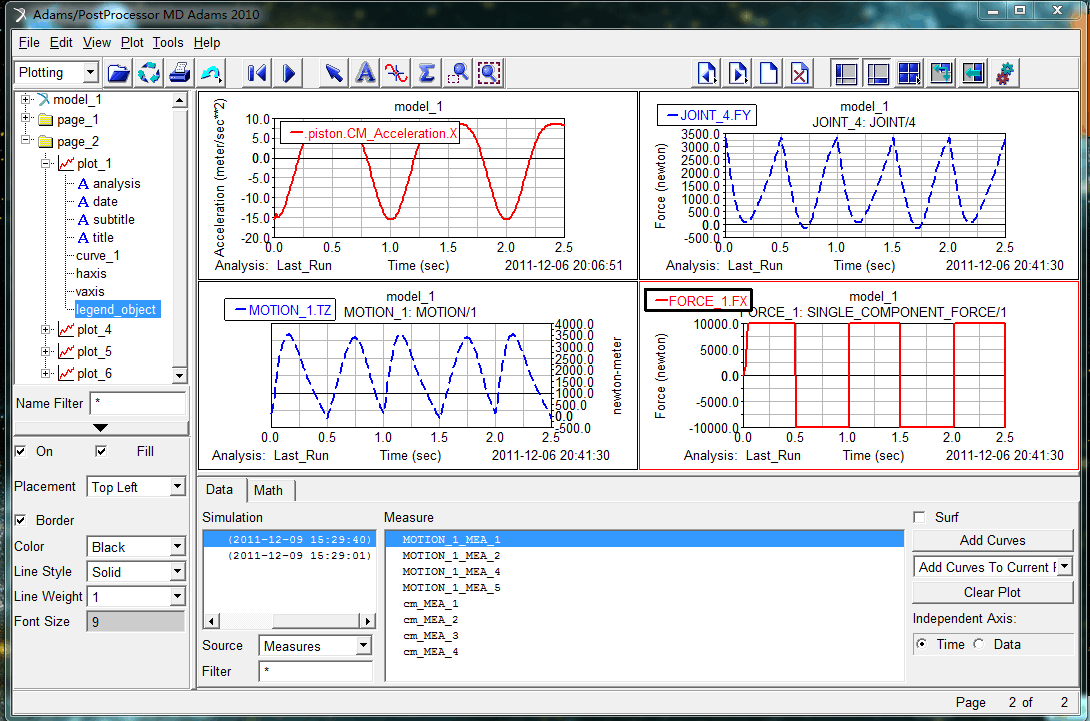
Task: Click the printer icon
Action: [x=179, y=72]
